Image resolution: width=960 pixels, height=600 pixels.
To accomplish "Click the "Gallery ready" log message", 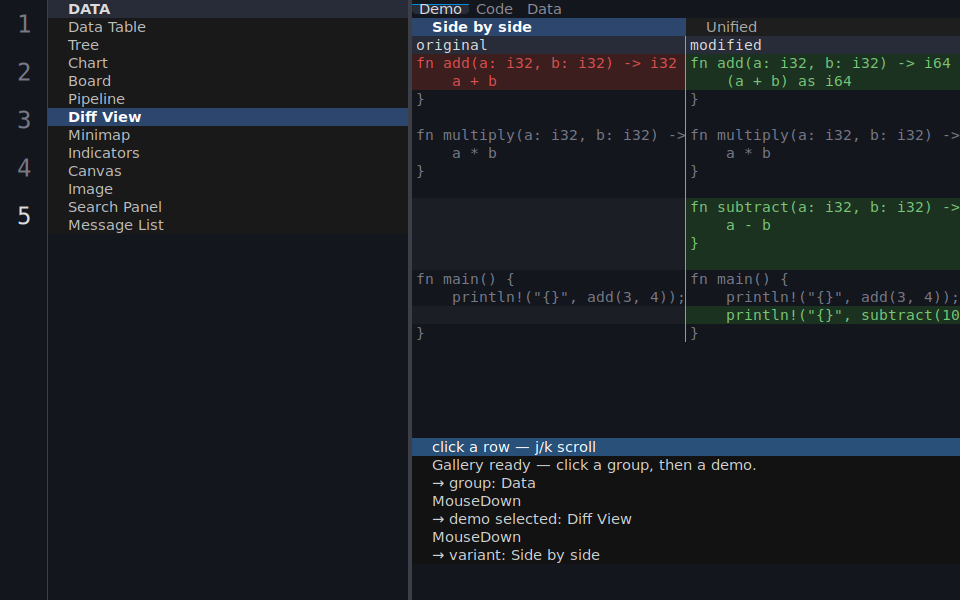I will coord(686,465).
